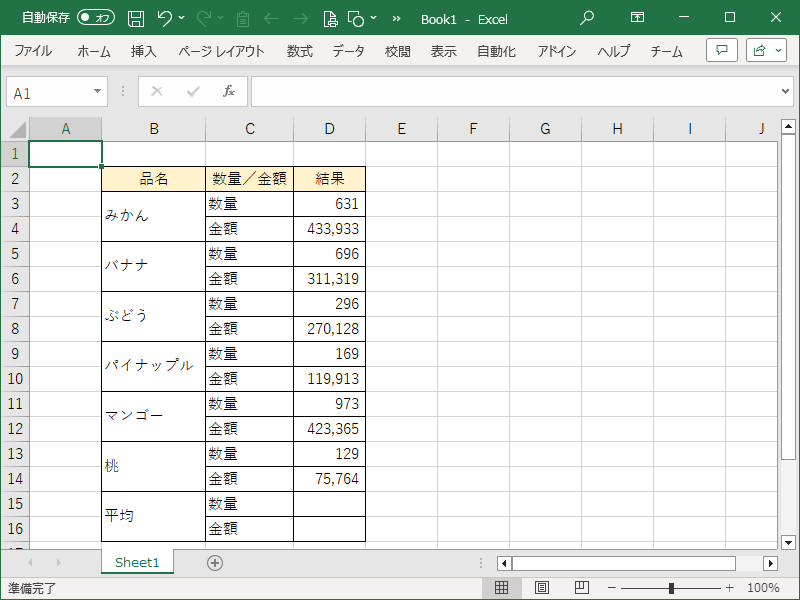The width and height of the screenshot is (800, 600).
Task: Open the shapes dropdown arrow
Action: coord(373,18)
